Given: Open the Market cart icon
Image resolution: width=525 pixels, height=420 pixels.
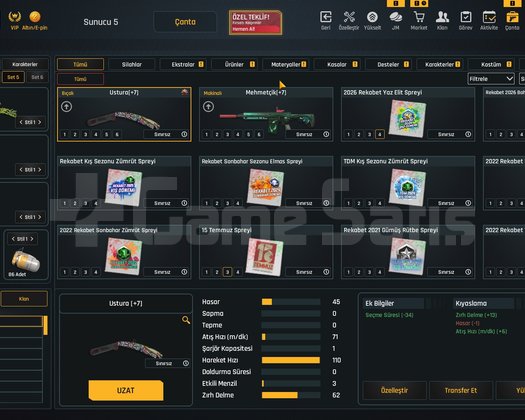Looking at the screenshot, I should [x=419, y=17].
